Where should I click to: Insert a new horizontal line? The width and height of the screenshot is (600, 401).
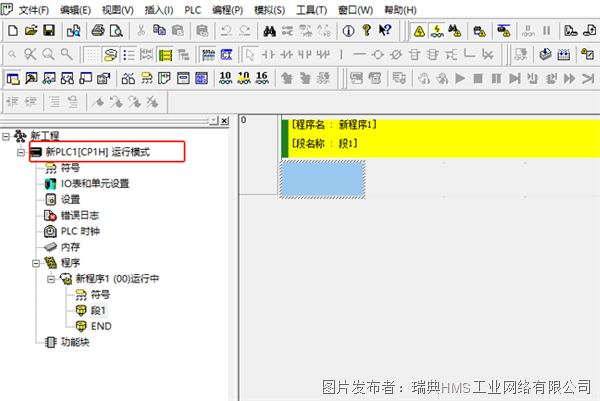[359, 55]
